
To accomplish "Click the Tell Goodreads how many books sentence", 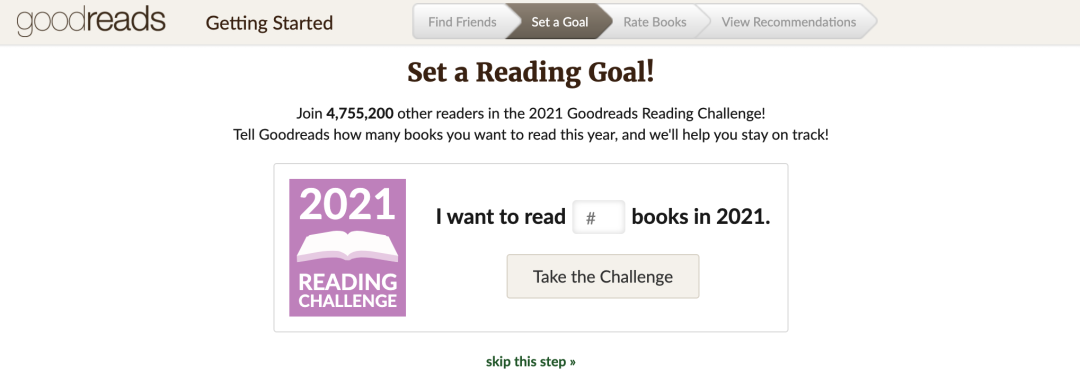I will point(530,134).
